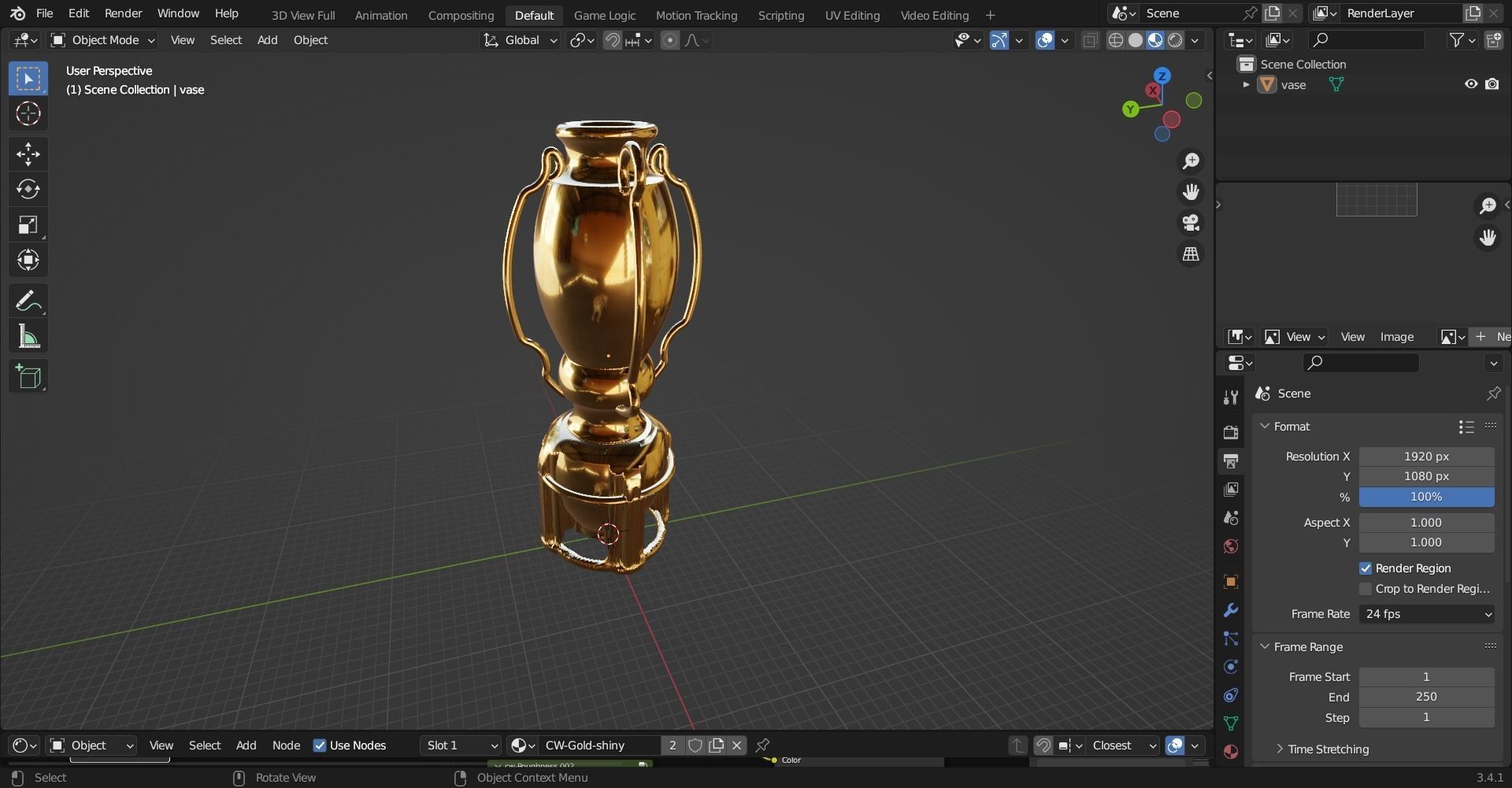This screenshot has height=788, width=1512.
Task: Open the File menu
Action: (45, 13)
